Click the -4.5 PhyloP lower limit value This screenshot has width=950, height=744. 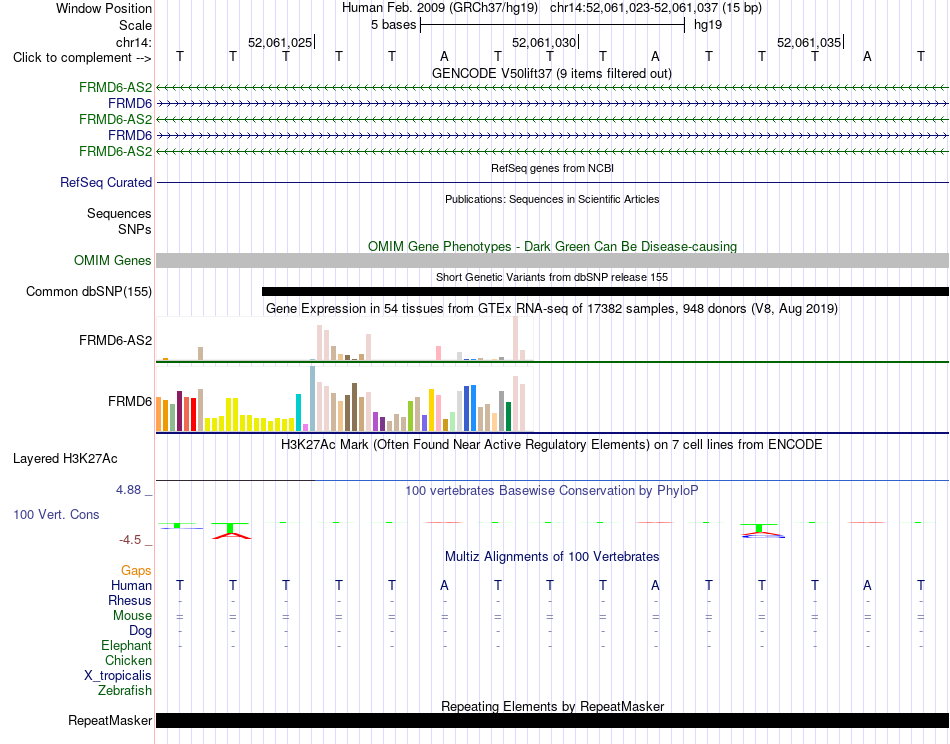(130, 540)
